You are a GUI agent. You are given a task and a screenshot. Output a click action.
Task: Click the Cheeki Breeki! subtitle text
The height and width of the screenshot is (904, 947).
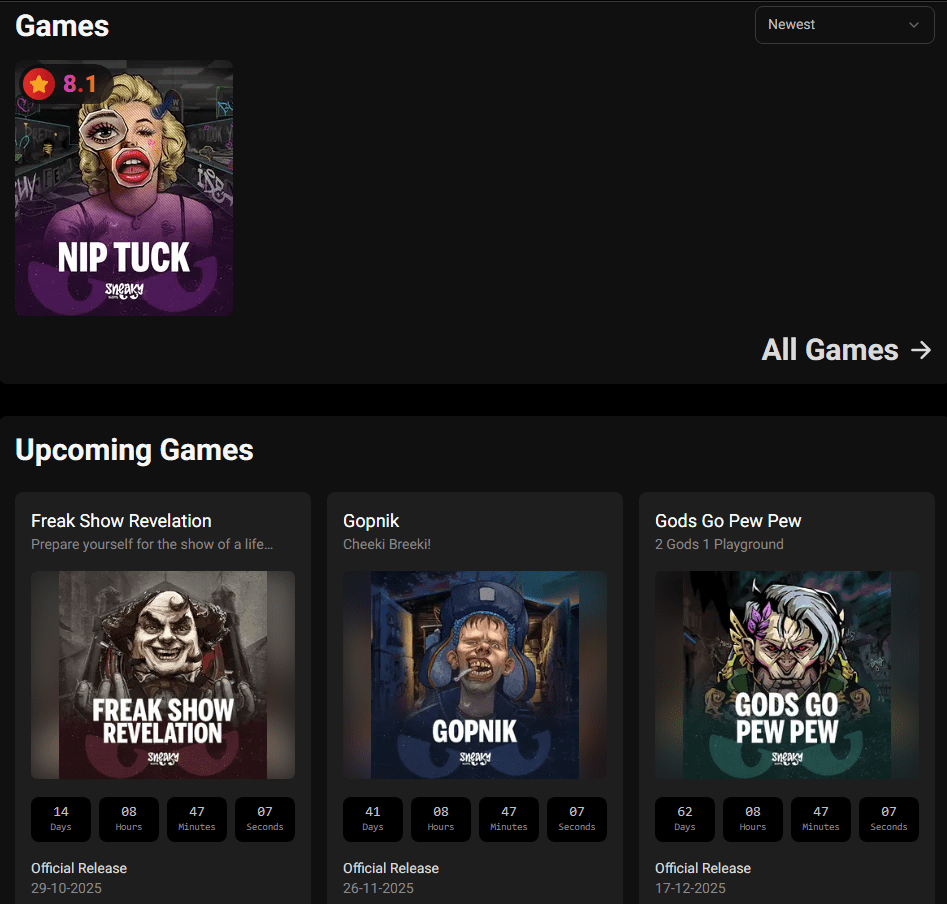[387, 545]
